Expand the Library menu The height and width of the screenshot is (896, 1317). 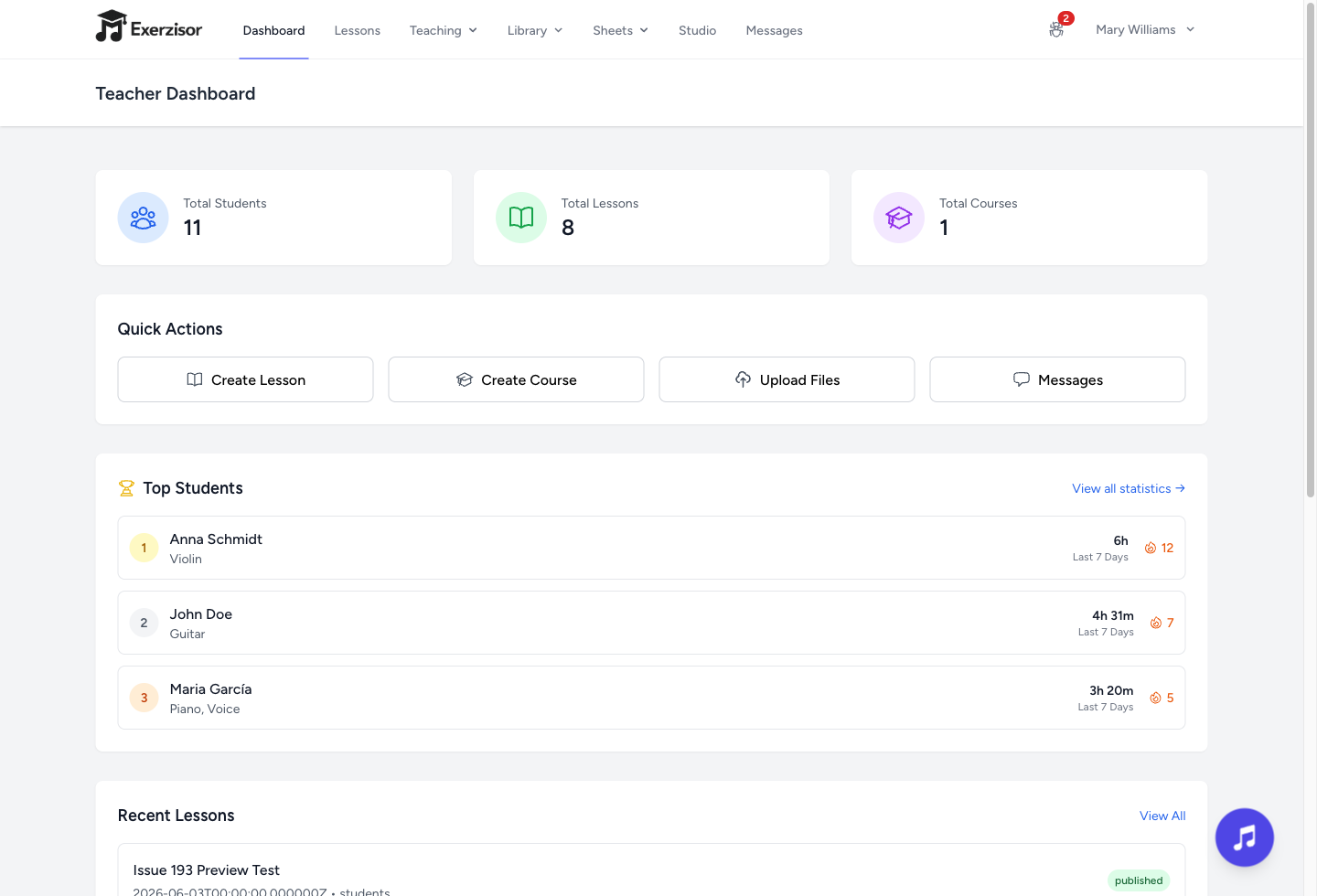click(535, 30)
